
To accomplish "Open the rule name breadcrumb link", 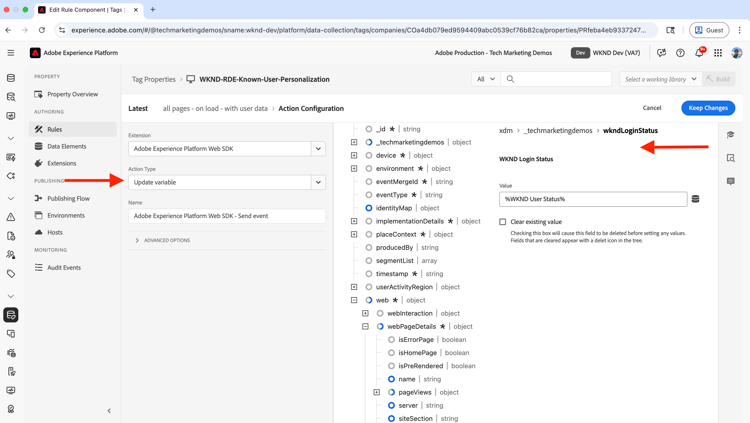I will click(x=215, y=109).
